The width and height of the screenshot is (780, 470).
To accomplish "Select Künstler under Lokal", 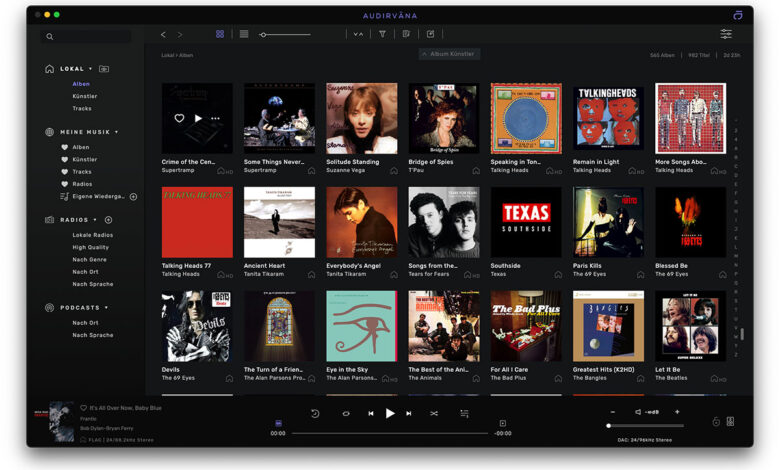I will (x=85, y=96).
